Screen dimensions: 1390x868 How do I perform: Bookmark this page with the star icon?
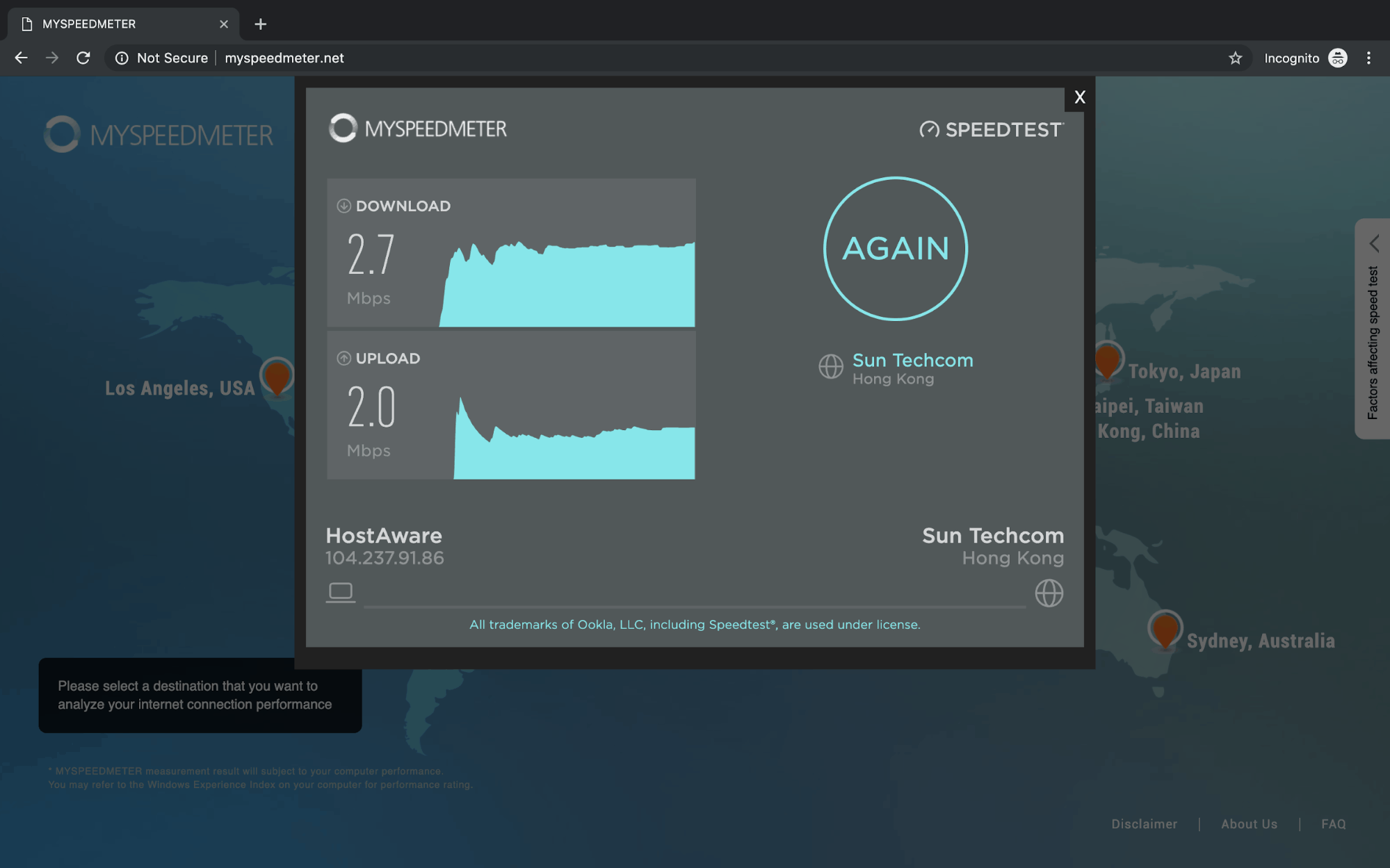pyautogui.click(x=1235, y=58)
